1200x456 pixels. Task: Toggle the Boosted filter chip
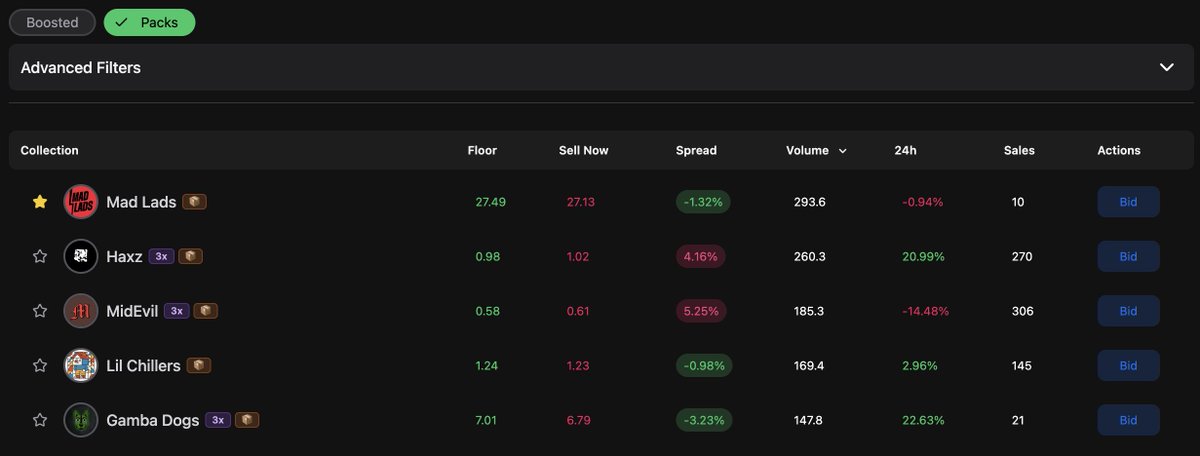pos(52,22)
